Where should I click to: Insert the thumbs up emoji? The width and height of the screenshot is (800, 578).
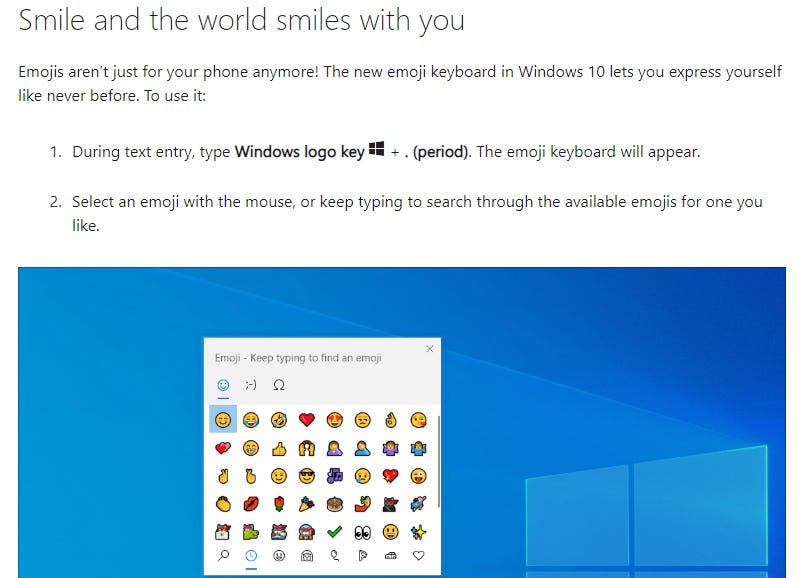click(279, 448)
